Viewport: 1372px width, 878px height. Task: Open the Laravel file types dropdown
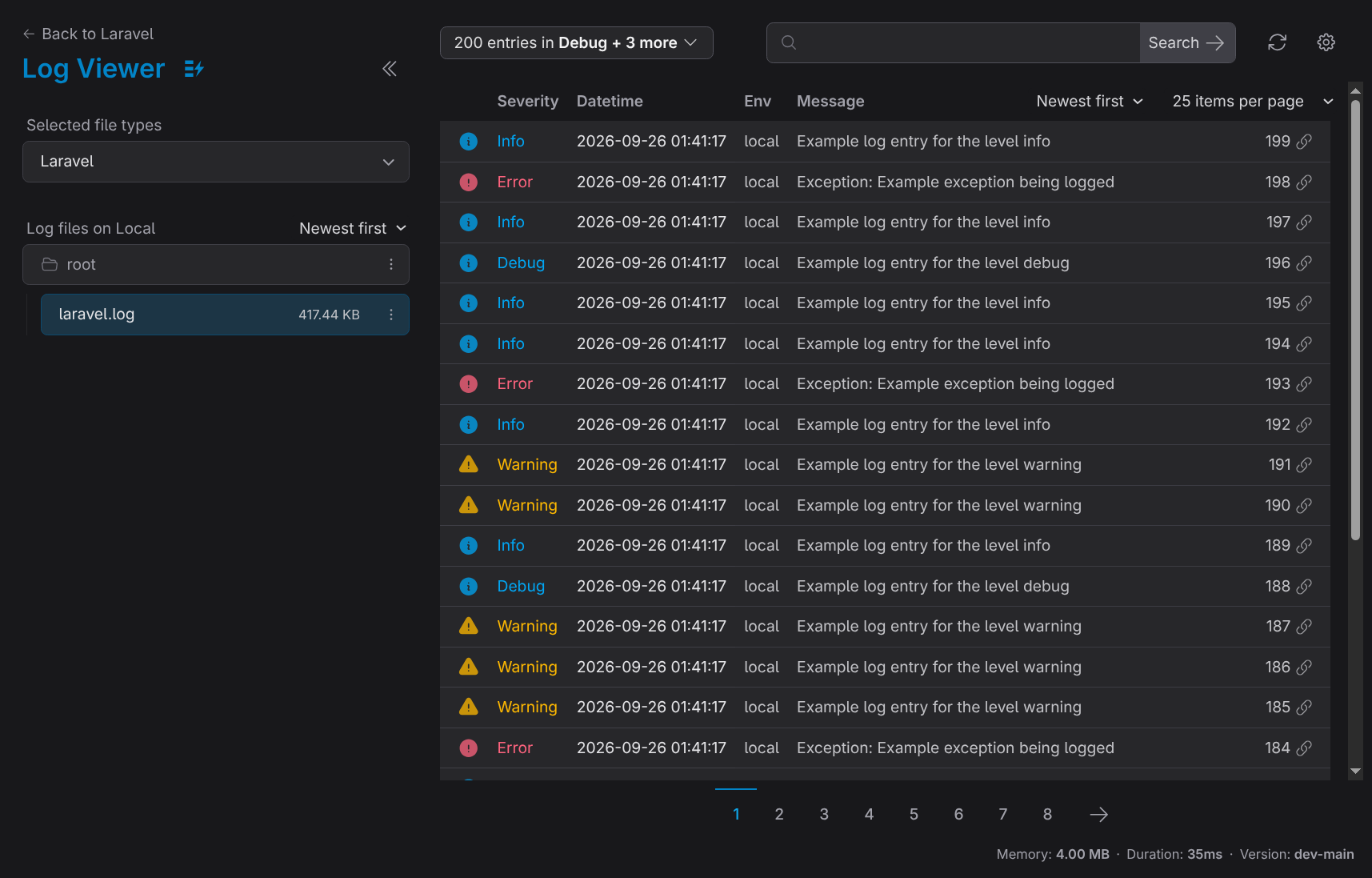tap(216, 162)
